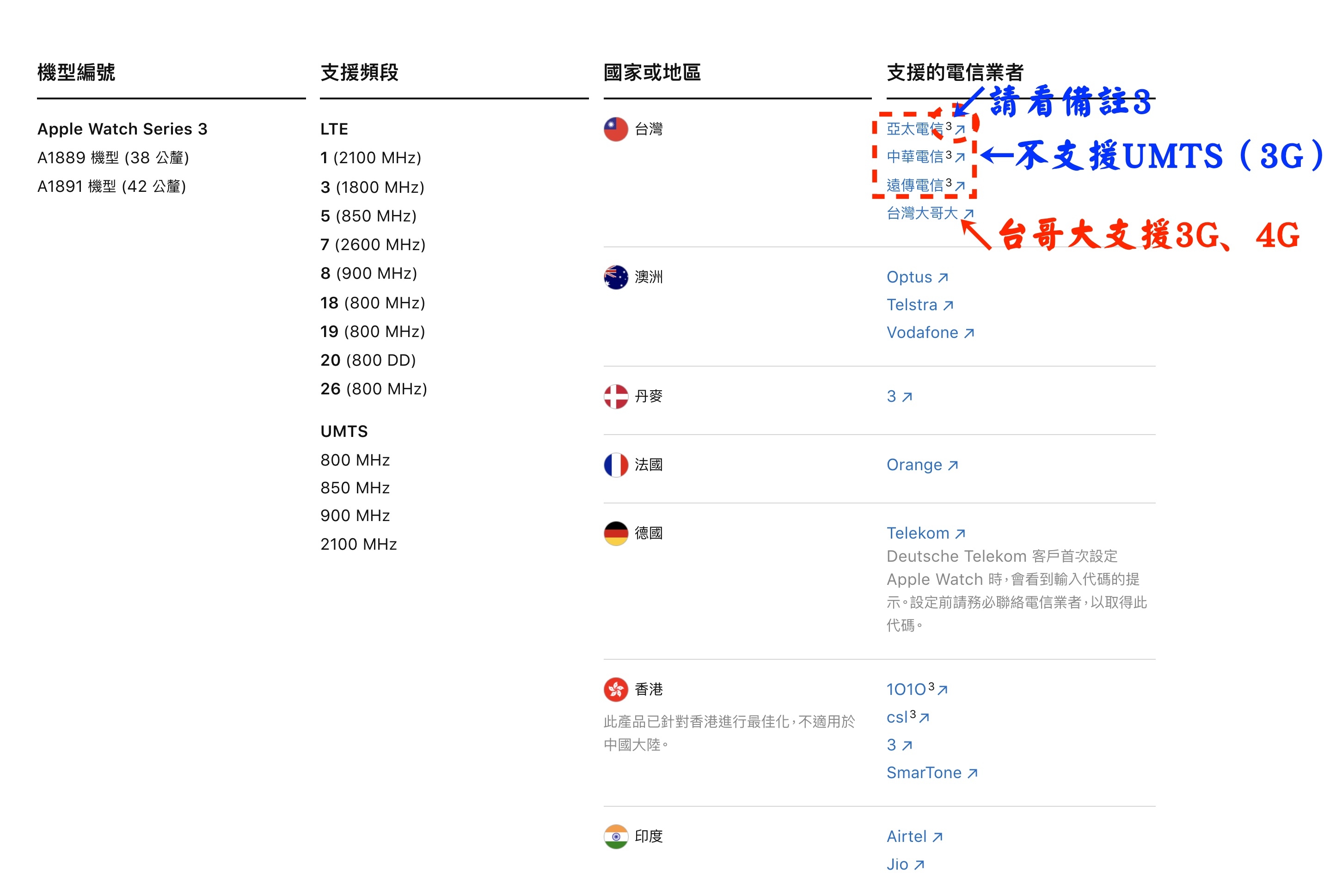Click the 澳洲 region name
Image resolution: width=1336 pixels, height=896 pixels.
(649, 277)
